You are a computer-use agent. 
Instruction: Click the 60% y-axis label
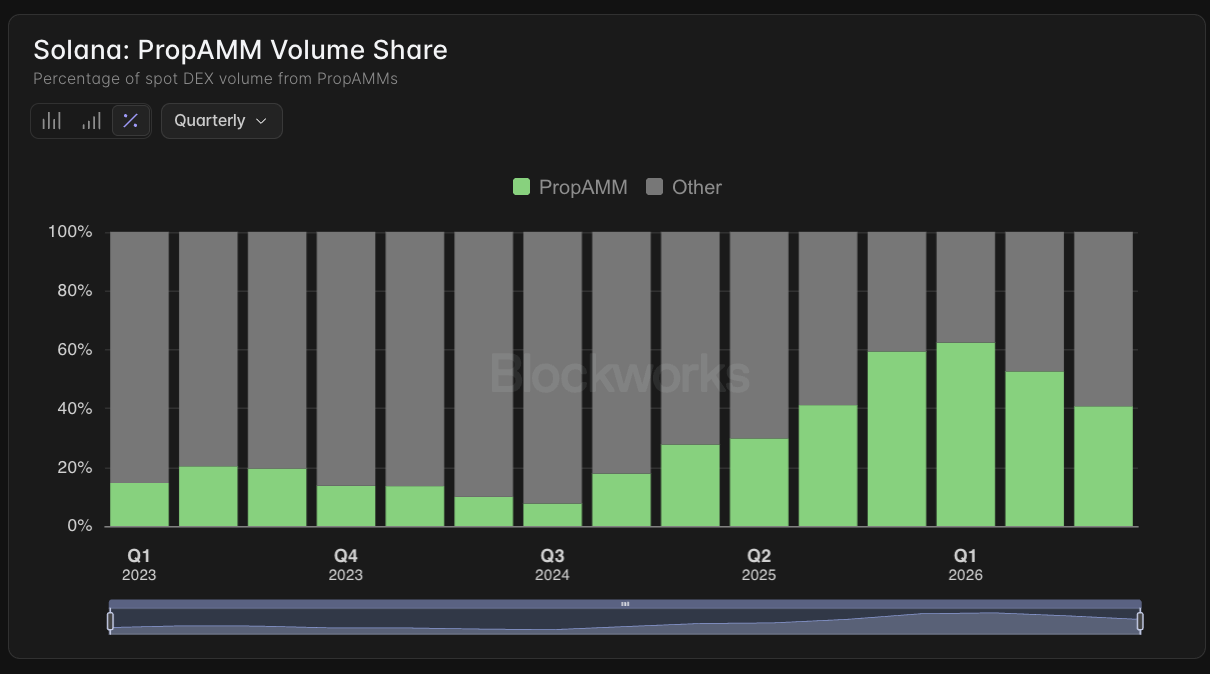[74, 350]
